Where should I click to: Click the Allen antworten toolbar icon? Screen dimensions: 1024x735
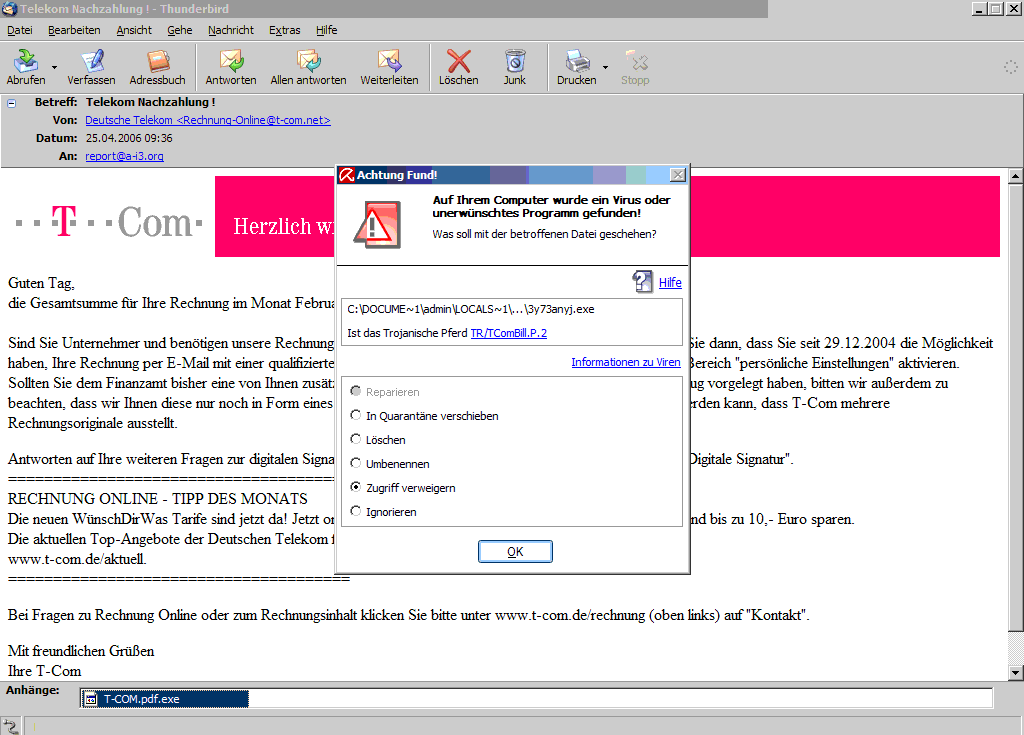coord(308,61)
